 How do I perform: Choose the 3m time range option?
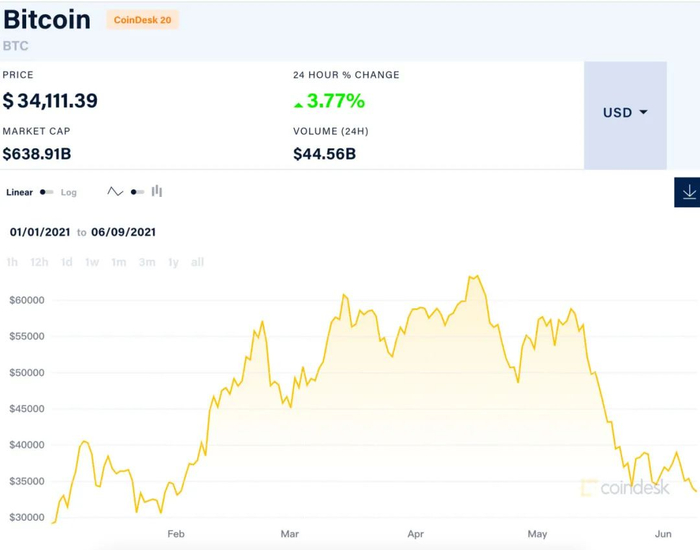pos(147,262)
